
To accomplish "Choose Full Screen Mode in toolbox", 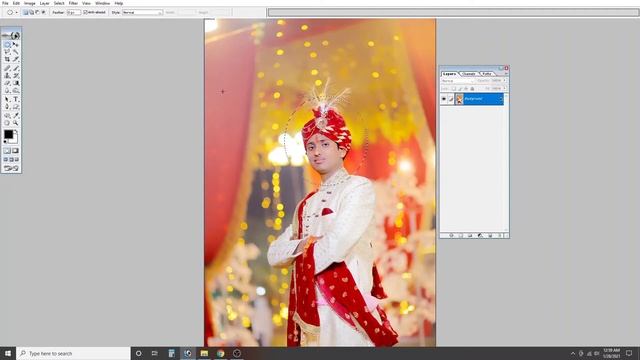I will 17,160.
